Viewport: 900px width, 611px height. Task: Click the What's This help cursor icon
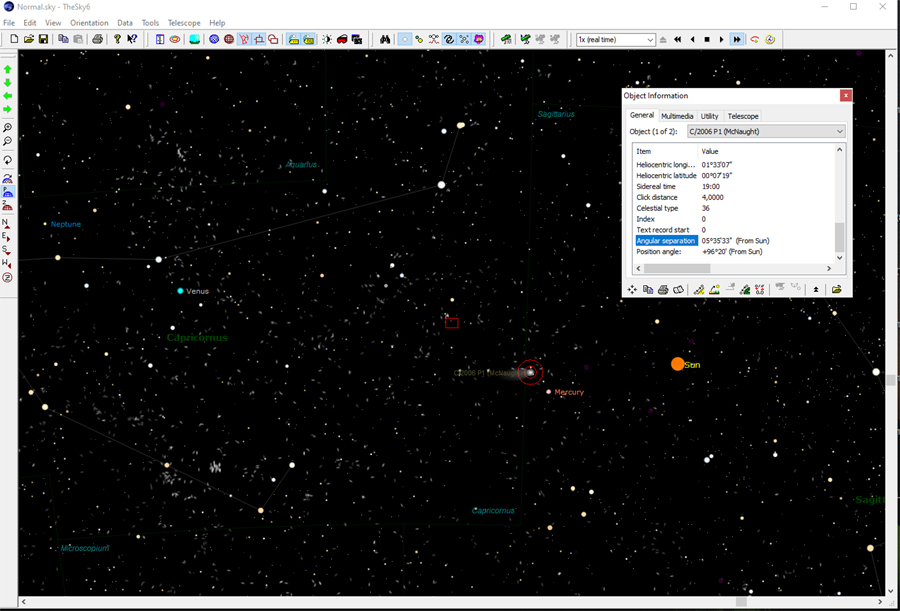coord(132,40)
